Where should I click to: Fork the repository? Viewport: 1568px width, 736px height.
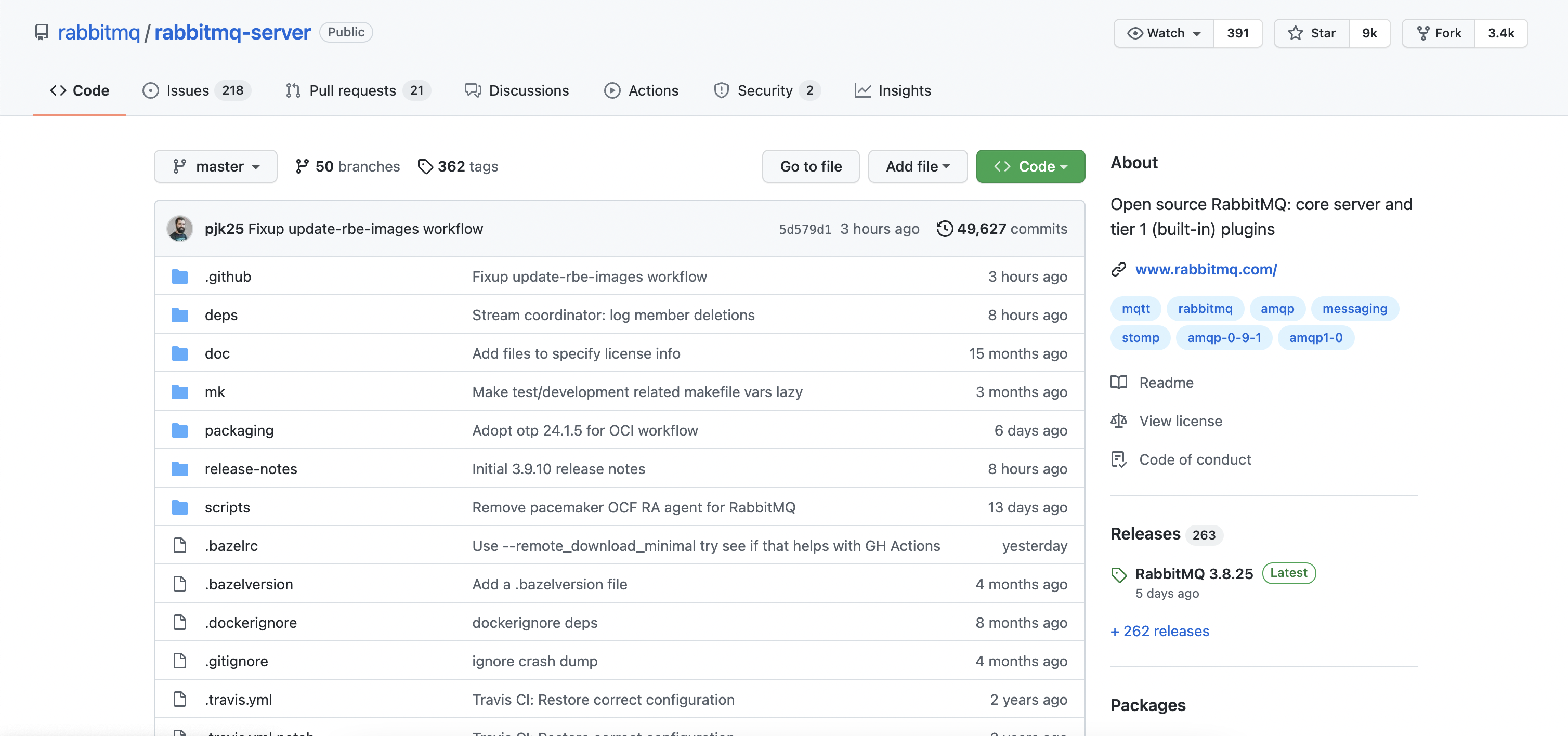[x=1439, y=33]
